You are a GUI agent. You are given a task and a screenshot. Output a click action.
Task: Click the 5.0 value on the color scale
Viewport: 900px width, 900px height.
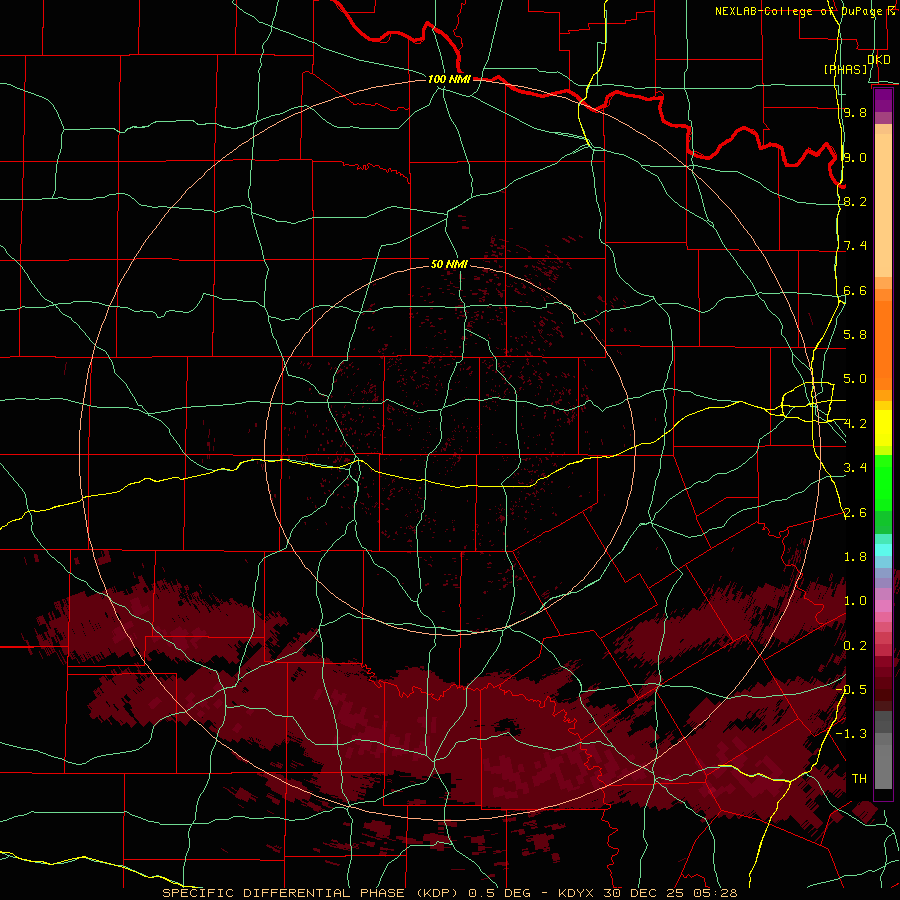tap(855, 379)
